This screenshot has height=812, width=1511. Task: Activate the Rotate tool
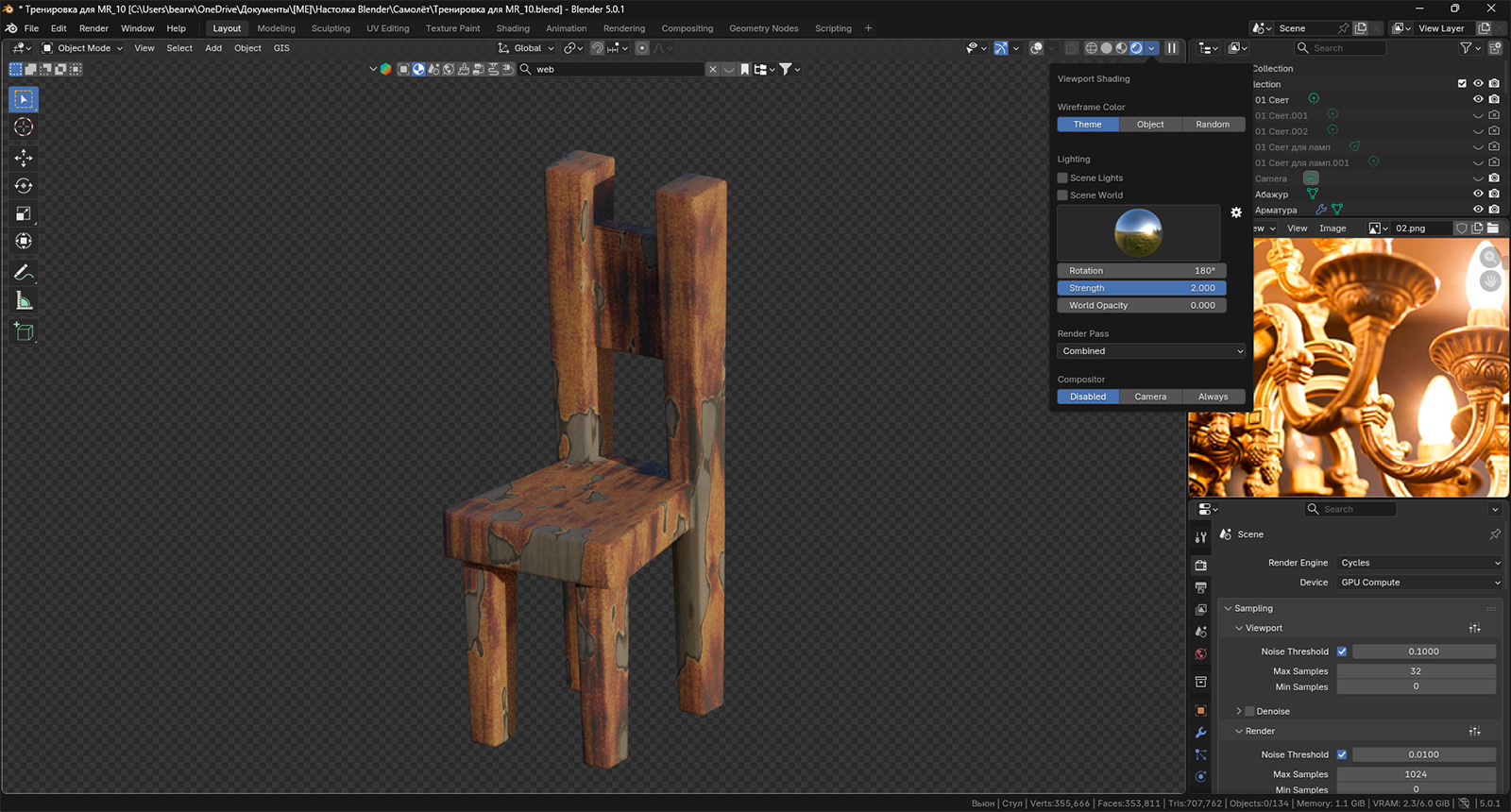click(24, 186)
